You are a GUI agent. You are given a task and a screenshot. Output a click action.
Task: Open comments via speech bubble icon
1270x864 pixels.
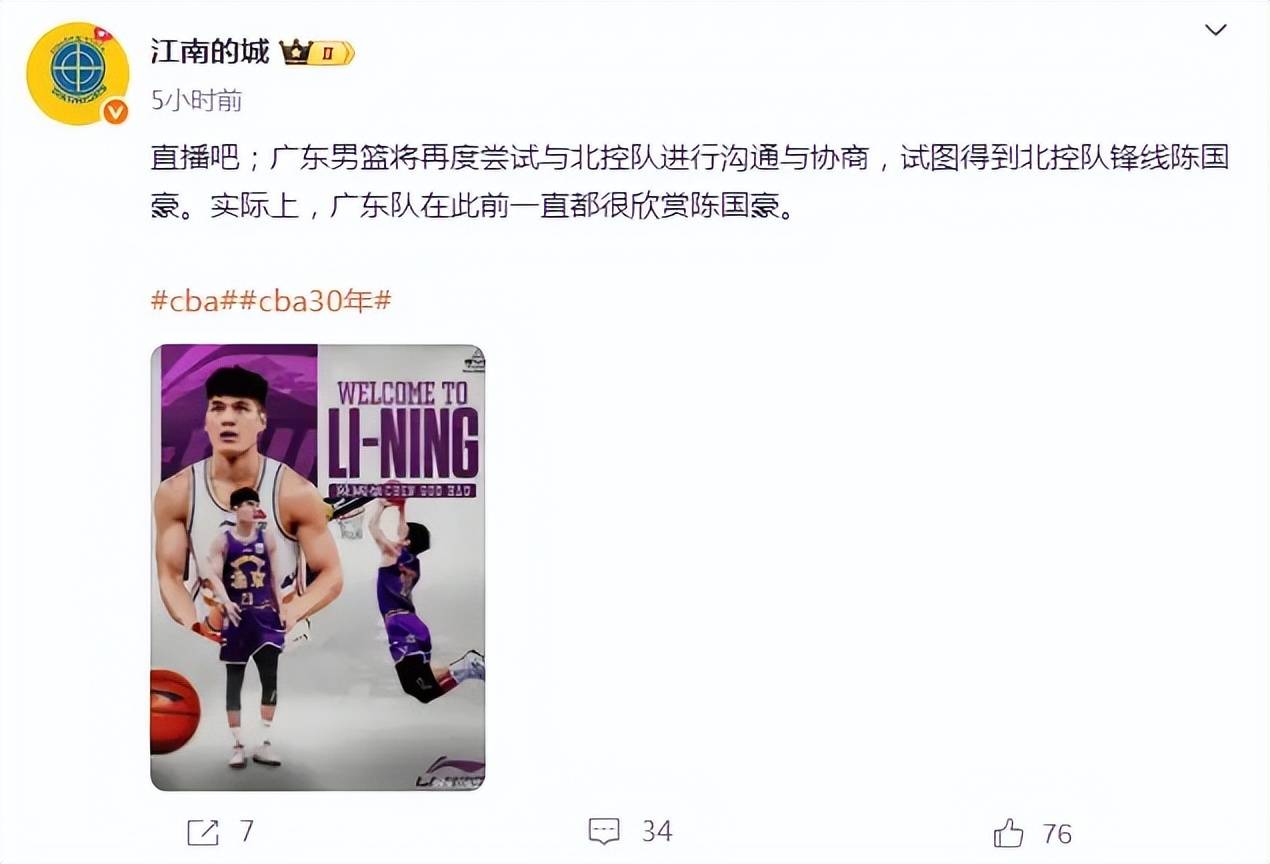[x=604, y=831]
